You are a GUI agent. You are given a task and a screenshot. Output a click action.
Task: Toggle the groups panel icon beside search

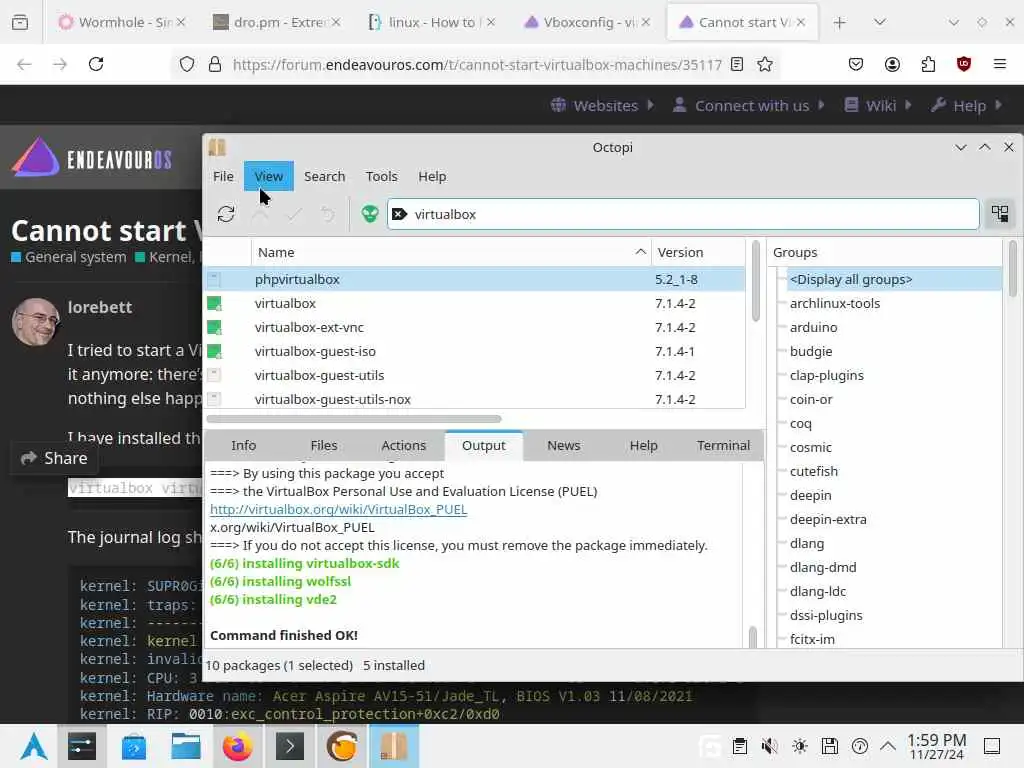coord(1000,214)
